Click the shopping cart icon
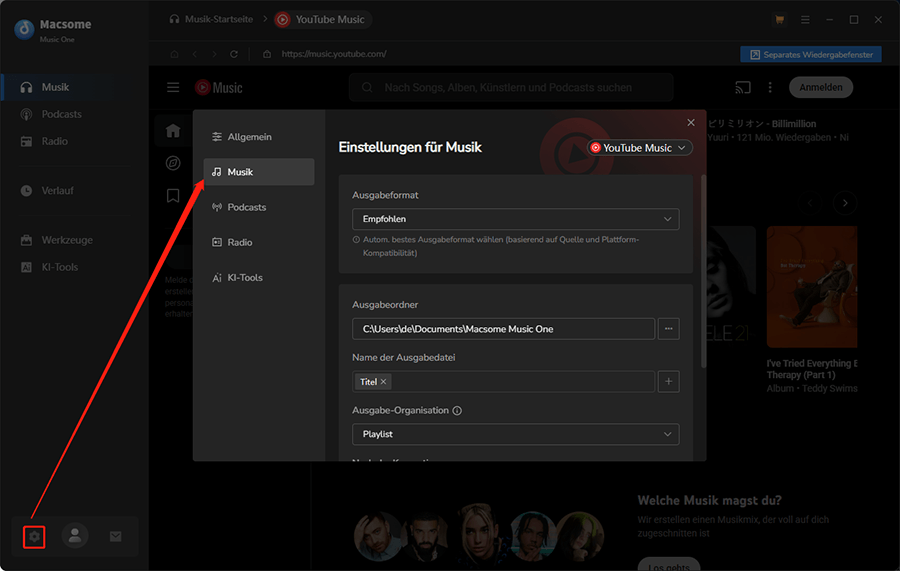The height and width of the screenshot is (571, 900). point(779,20)
